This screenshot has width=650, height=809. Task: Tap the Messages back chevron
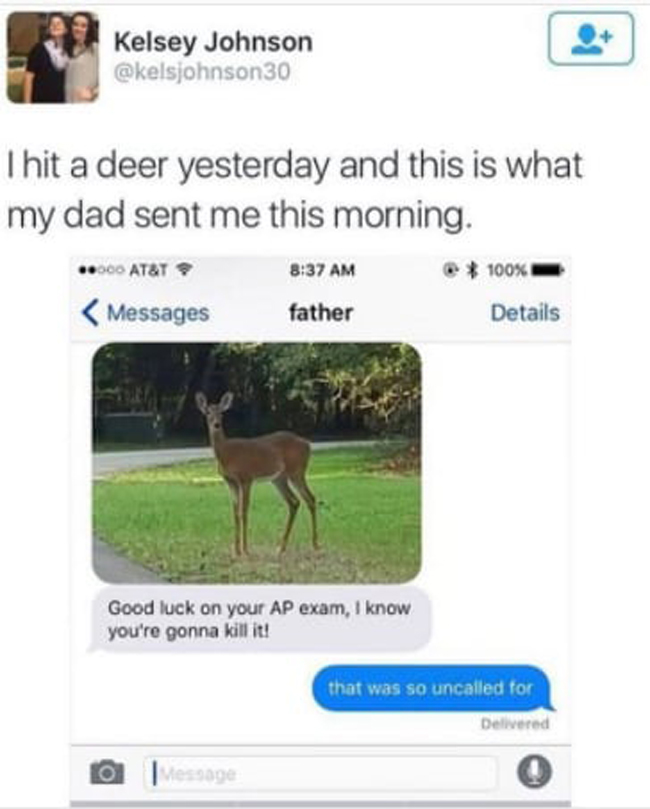90,313
